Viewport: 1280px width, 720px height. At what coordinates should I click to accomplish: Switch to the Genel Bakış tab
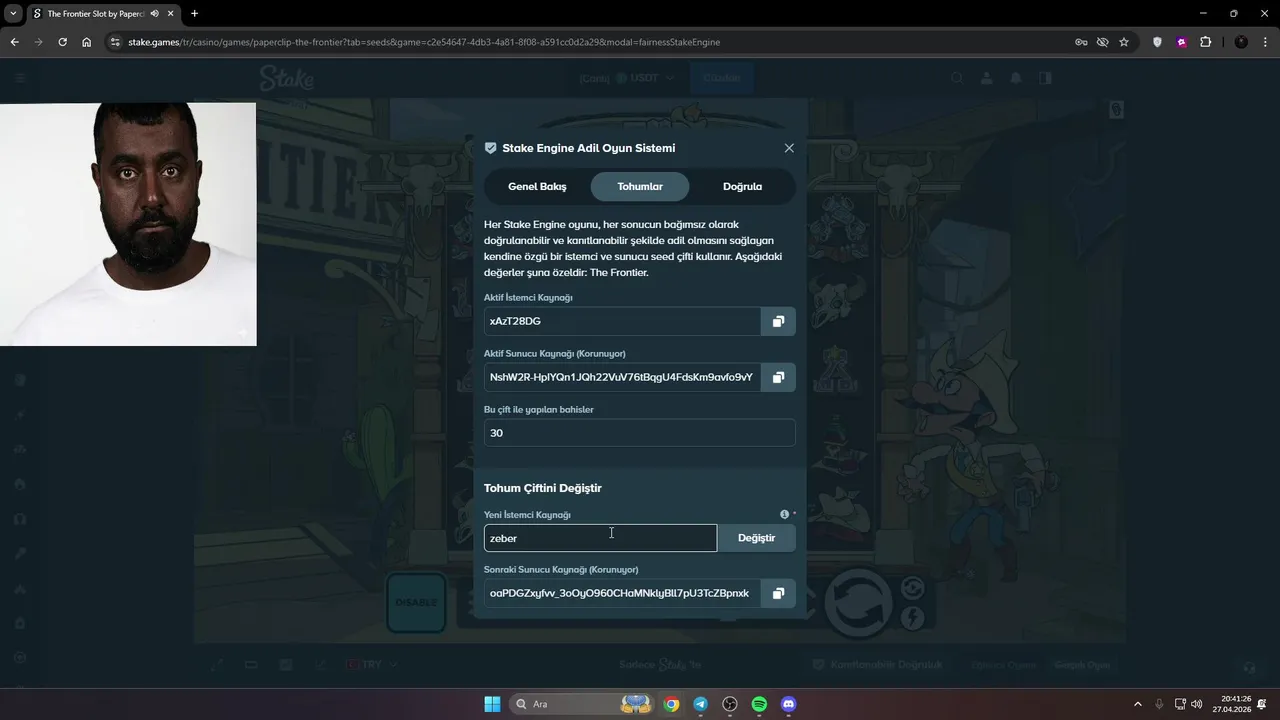coord(537,186)
